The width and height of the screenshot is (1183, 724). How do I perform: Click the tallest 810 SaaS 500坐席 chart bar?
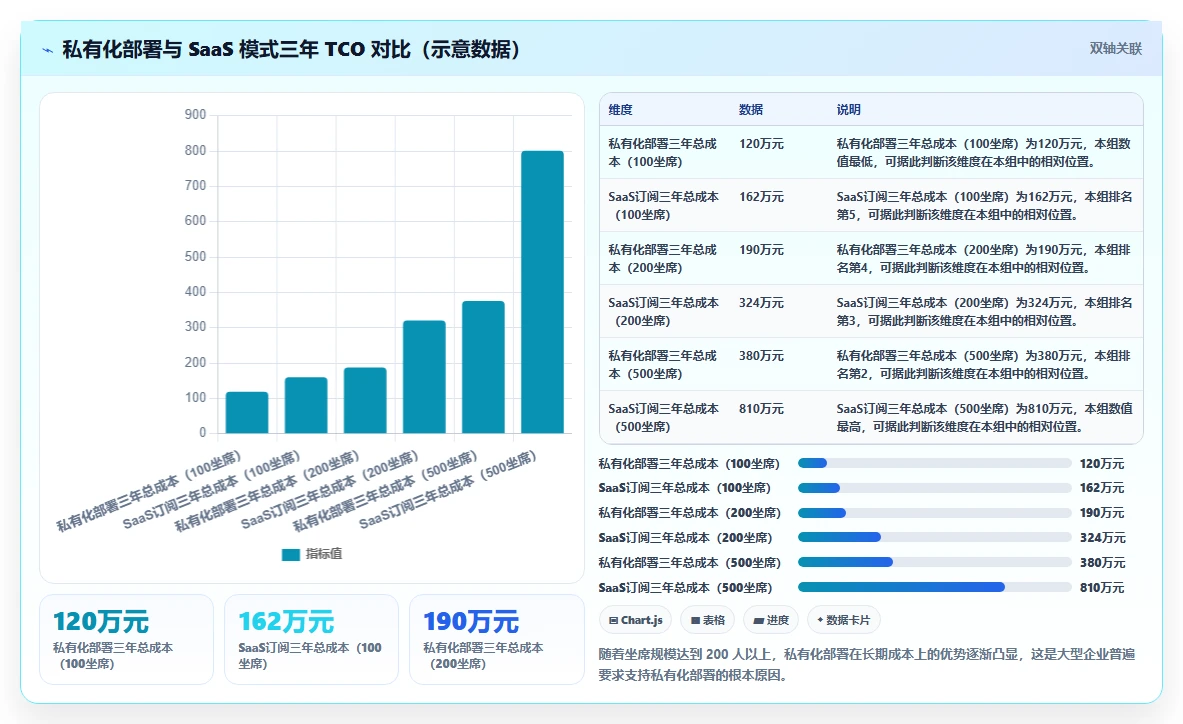coord(542,292)
